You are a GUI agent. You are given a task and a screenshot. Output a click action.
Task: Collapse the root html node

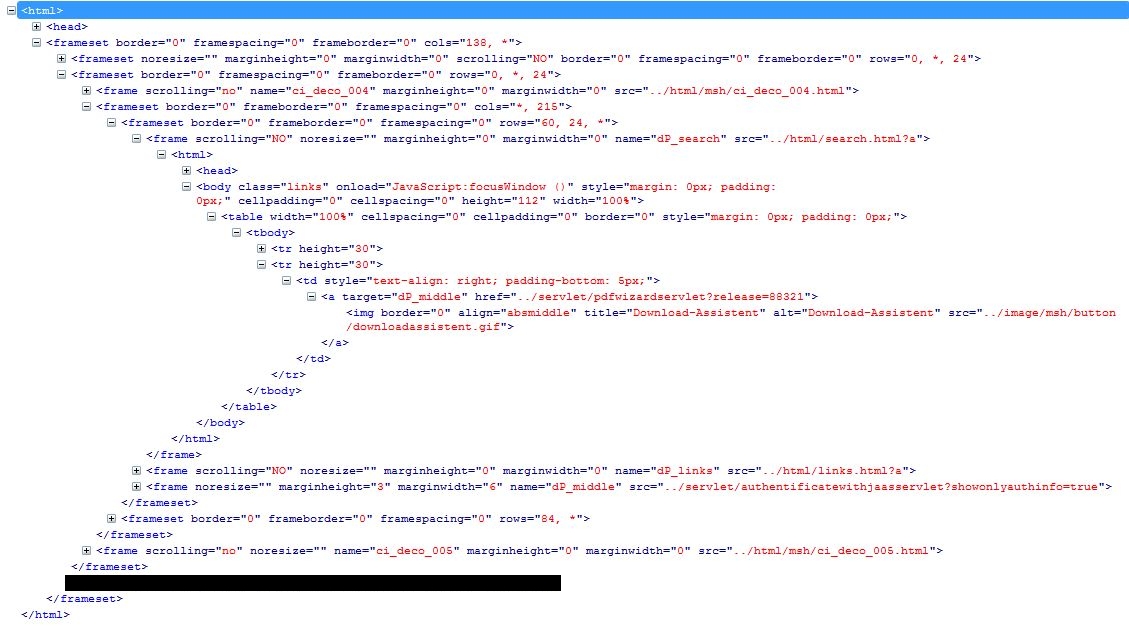pyautogui.click(x=12, y=10)
